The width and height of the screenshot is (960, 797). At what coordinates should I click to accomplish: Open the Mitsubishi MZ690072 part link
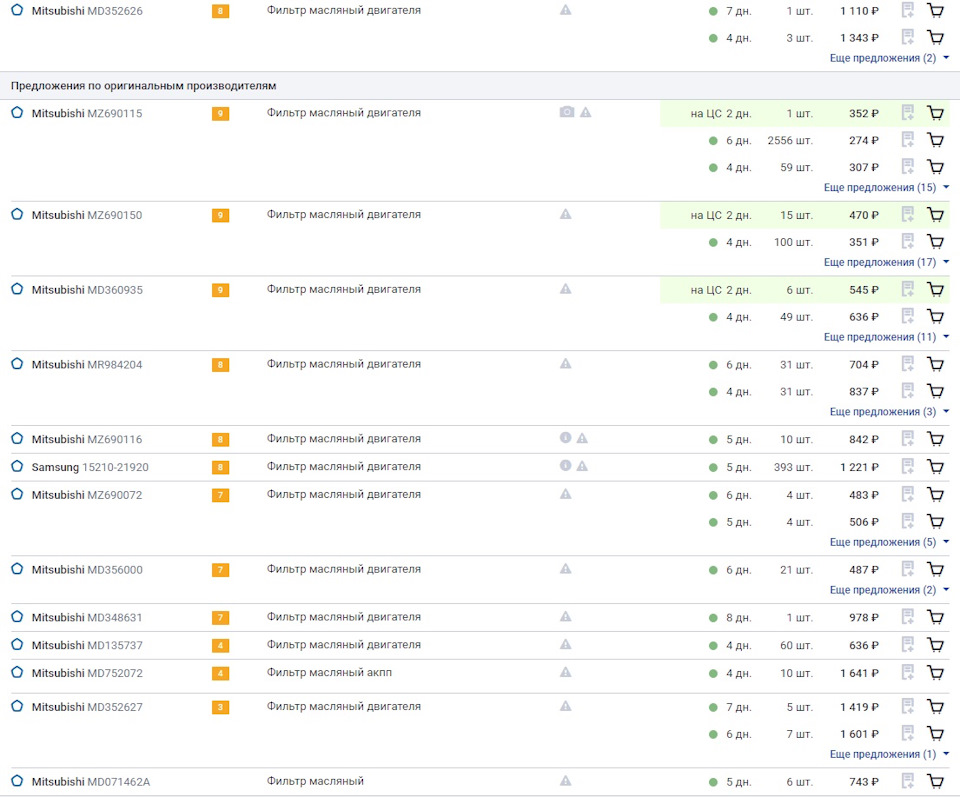(x=87, y=495)
